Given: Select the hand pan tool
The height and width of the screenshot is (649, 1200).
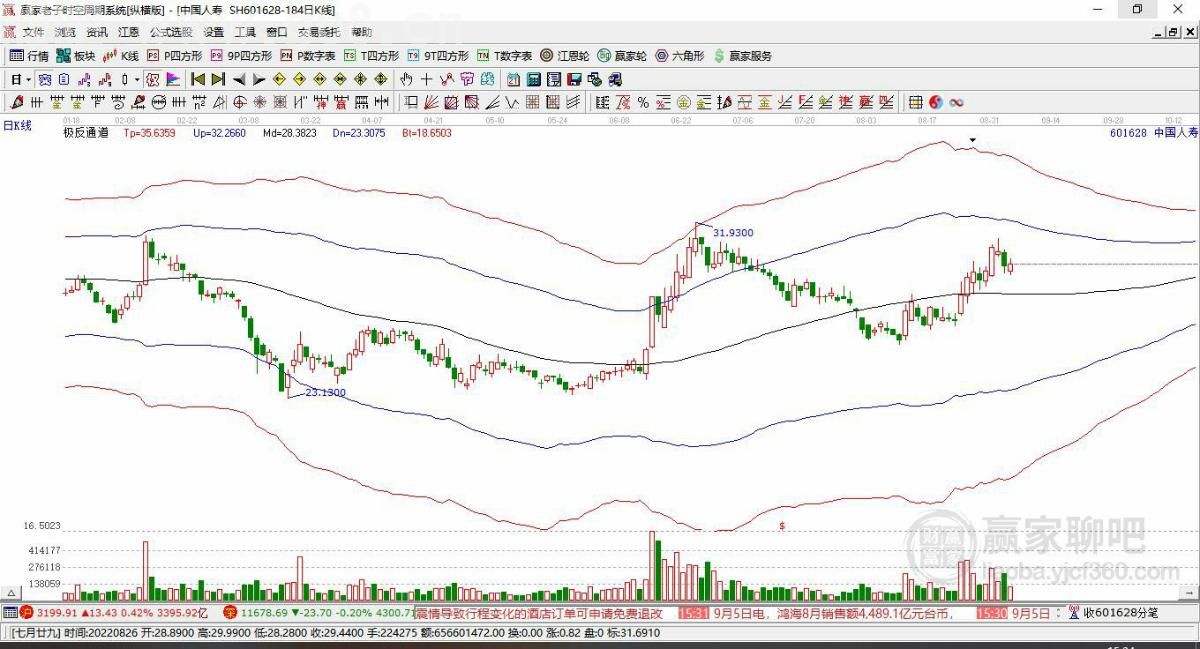Looking at the screenshot, I should [x=407, y=79].
